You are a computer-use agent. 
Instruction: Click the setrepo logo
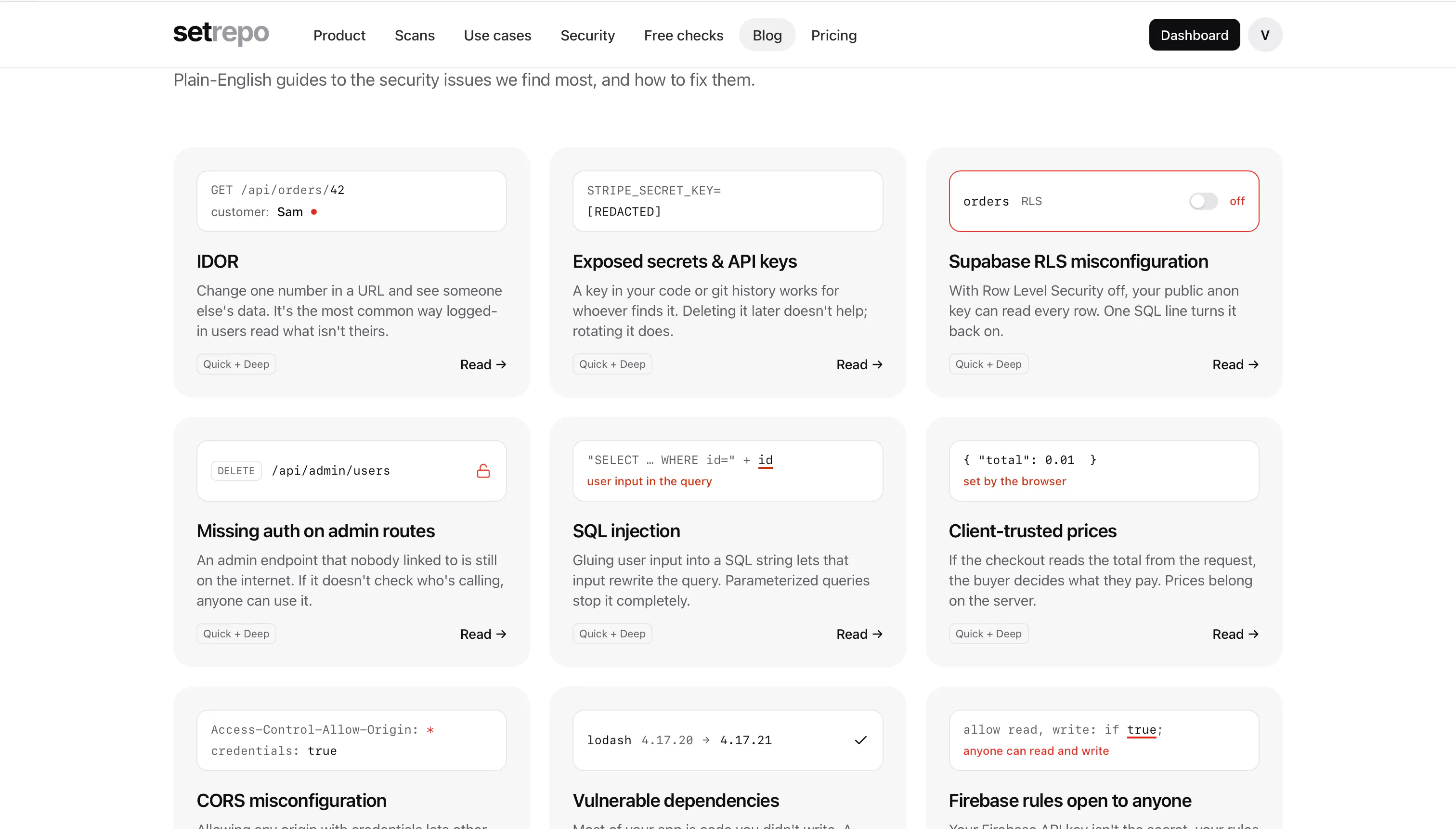(x=221, y=34)
